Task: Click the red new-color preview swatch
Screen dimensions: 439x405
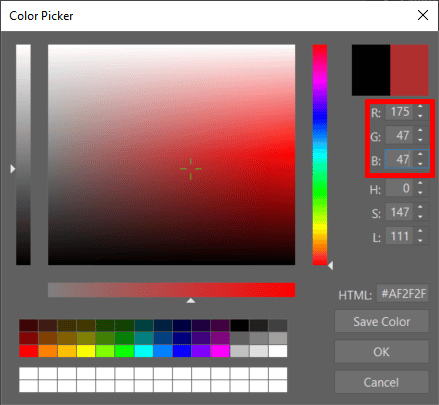Action: point(409,70)
